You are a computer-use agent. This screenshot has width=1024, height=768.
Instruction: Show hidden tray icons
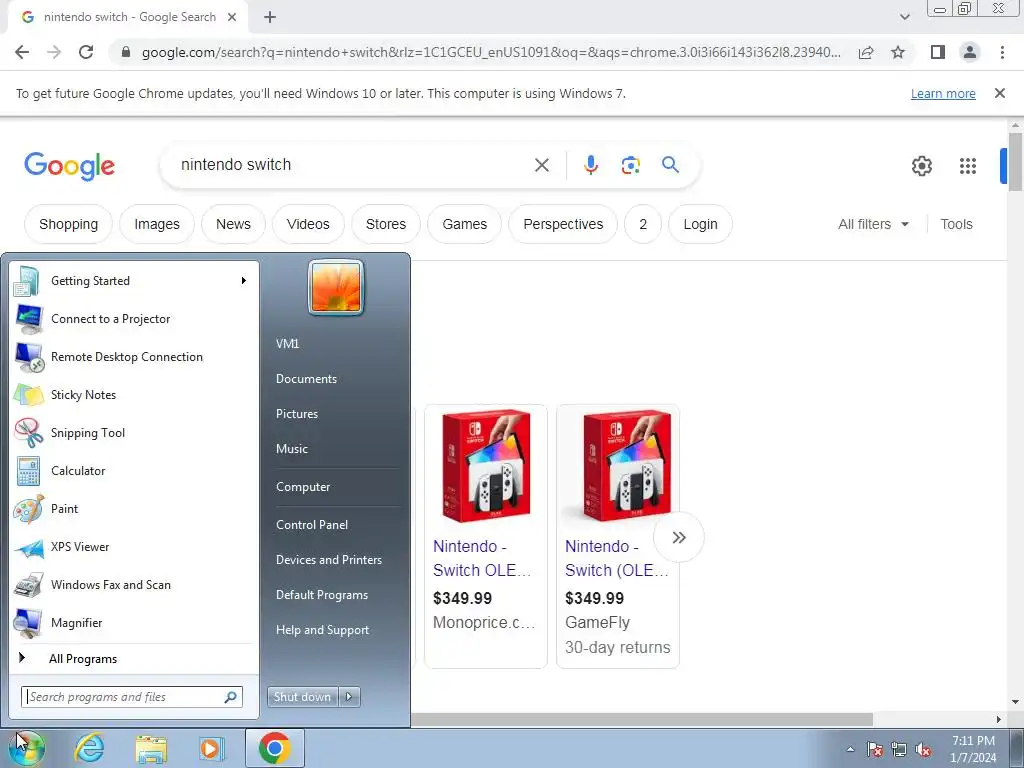(x=850, y=750)
